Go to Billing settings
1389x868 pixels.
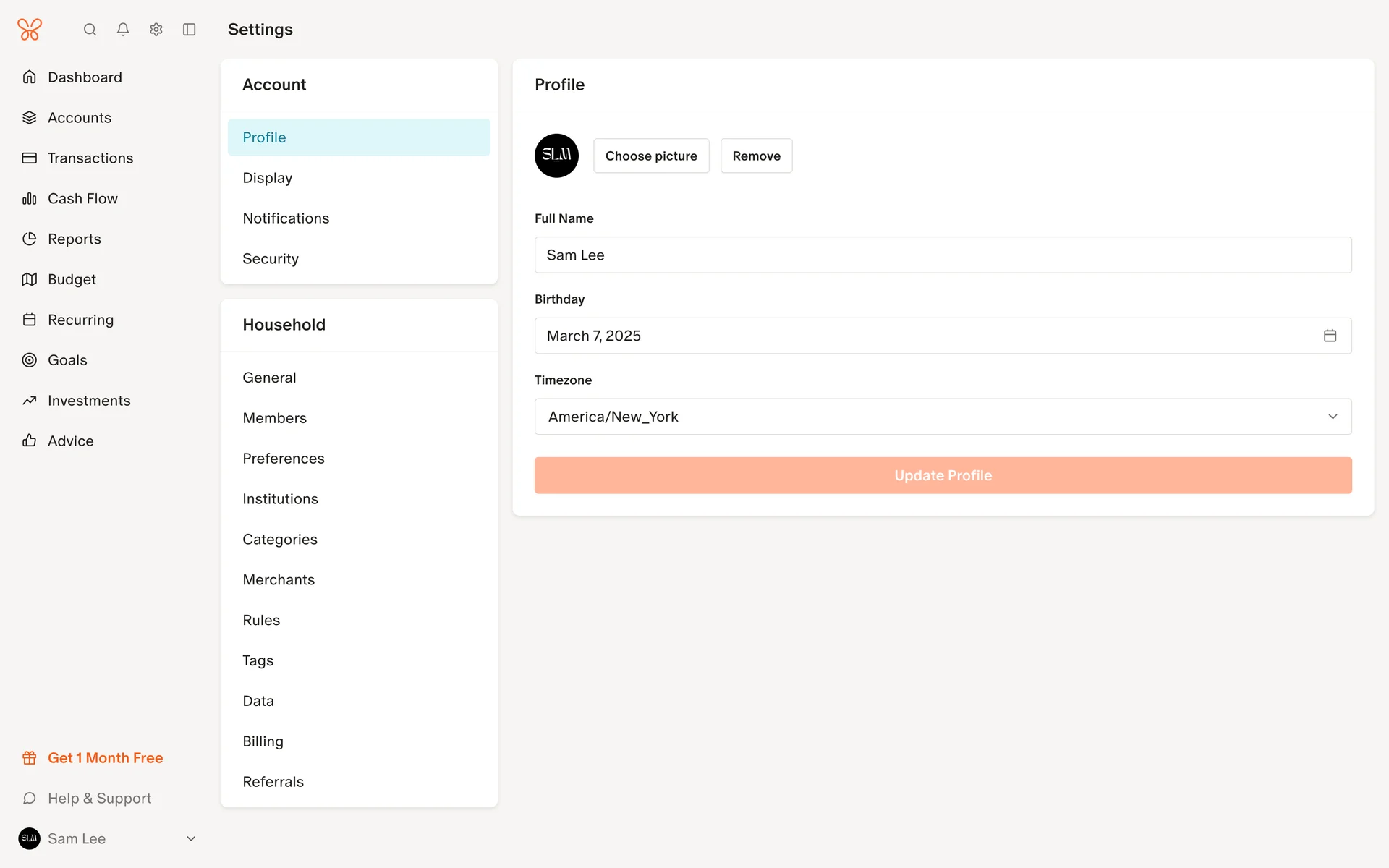point(263,741)
